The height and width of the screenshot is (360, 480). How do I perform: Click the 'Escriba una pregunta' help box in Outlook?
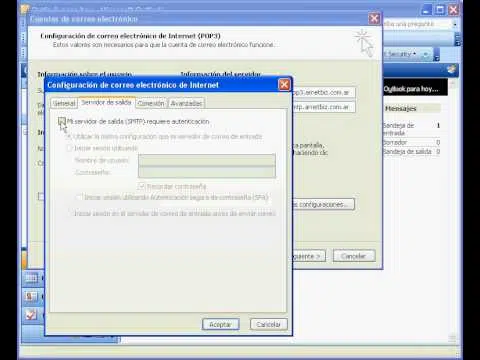tap(417, 24)
